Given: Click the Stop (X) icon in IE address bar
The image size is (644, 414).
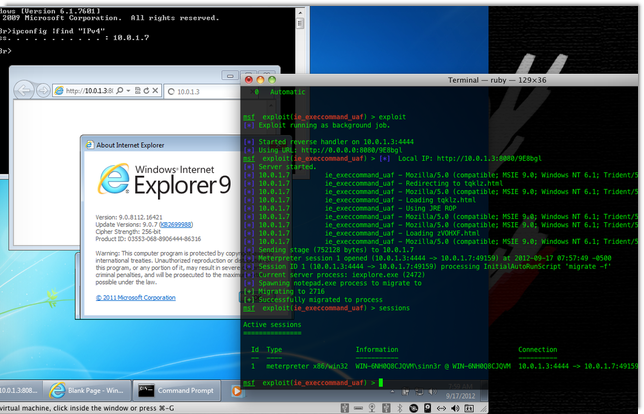Looking at the screenshot, I should tap(155, 90).
